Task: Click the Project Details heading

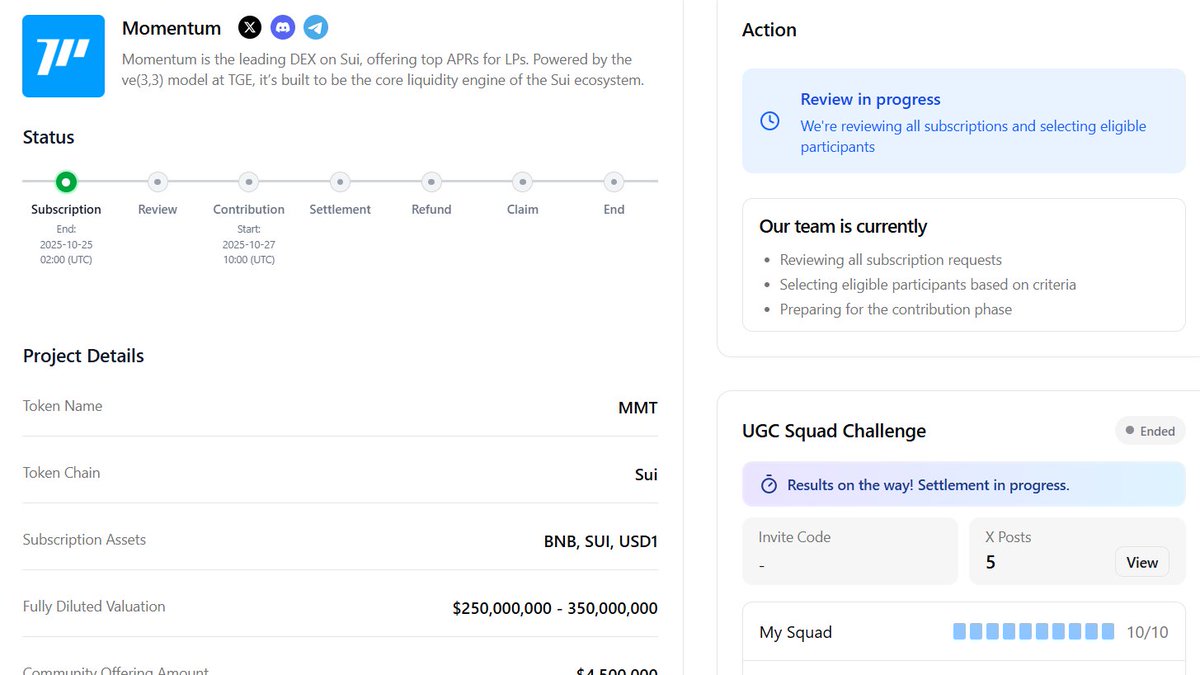Action: click(x=83, y=356)
